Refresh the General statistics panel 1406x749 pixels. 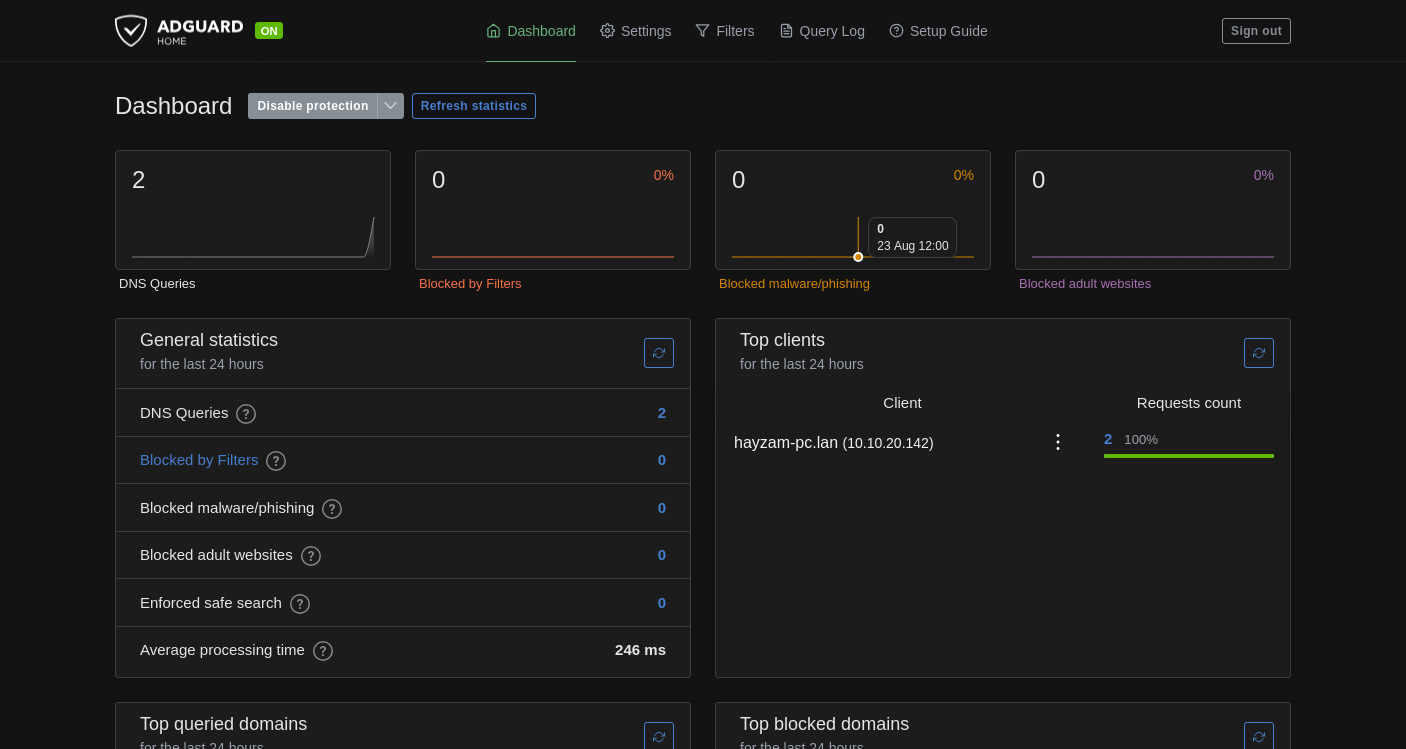659,353
